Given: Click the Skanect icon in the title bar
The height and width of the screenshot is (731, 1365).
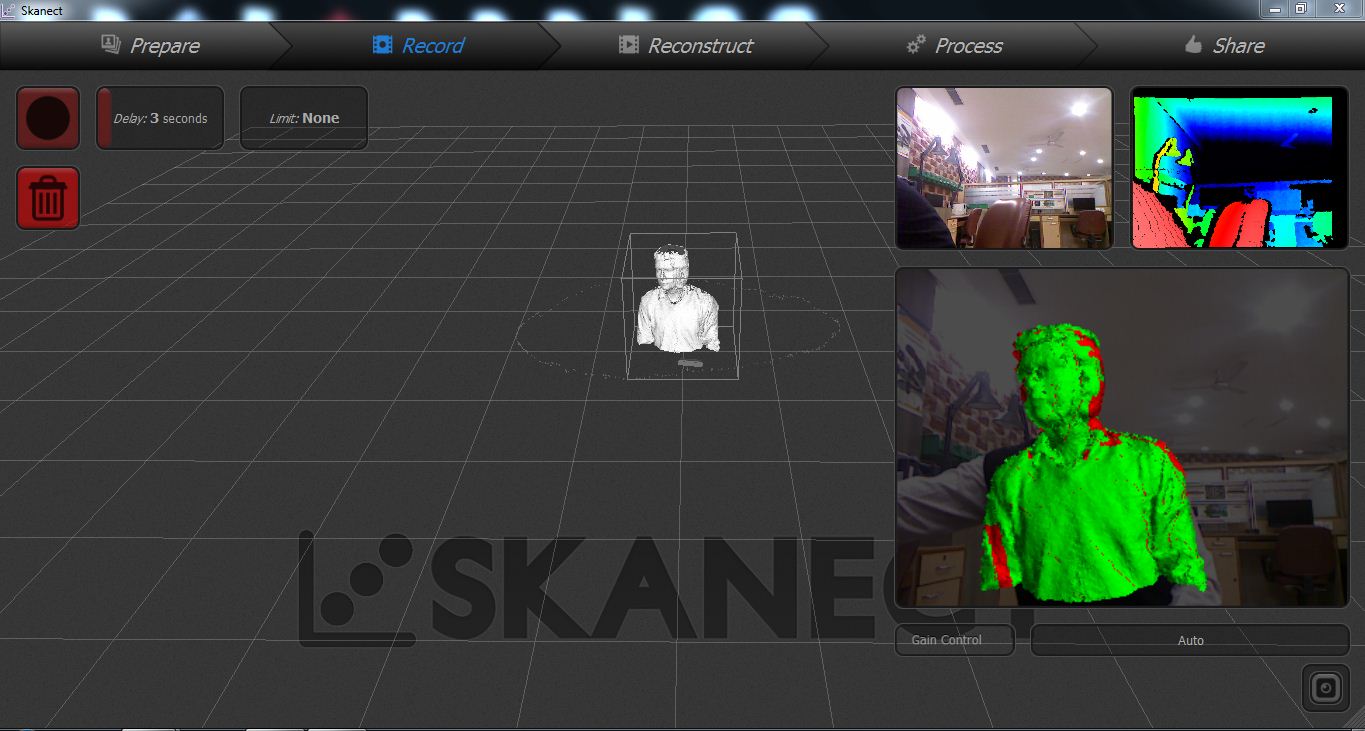Looking at the screenshot, I should [x=9, y=9].
